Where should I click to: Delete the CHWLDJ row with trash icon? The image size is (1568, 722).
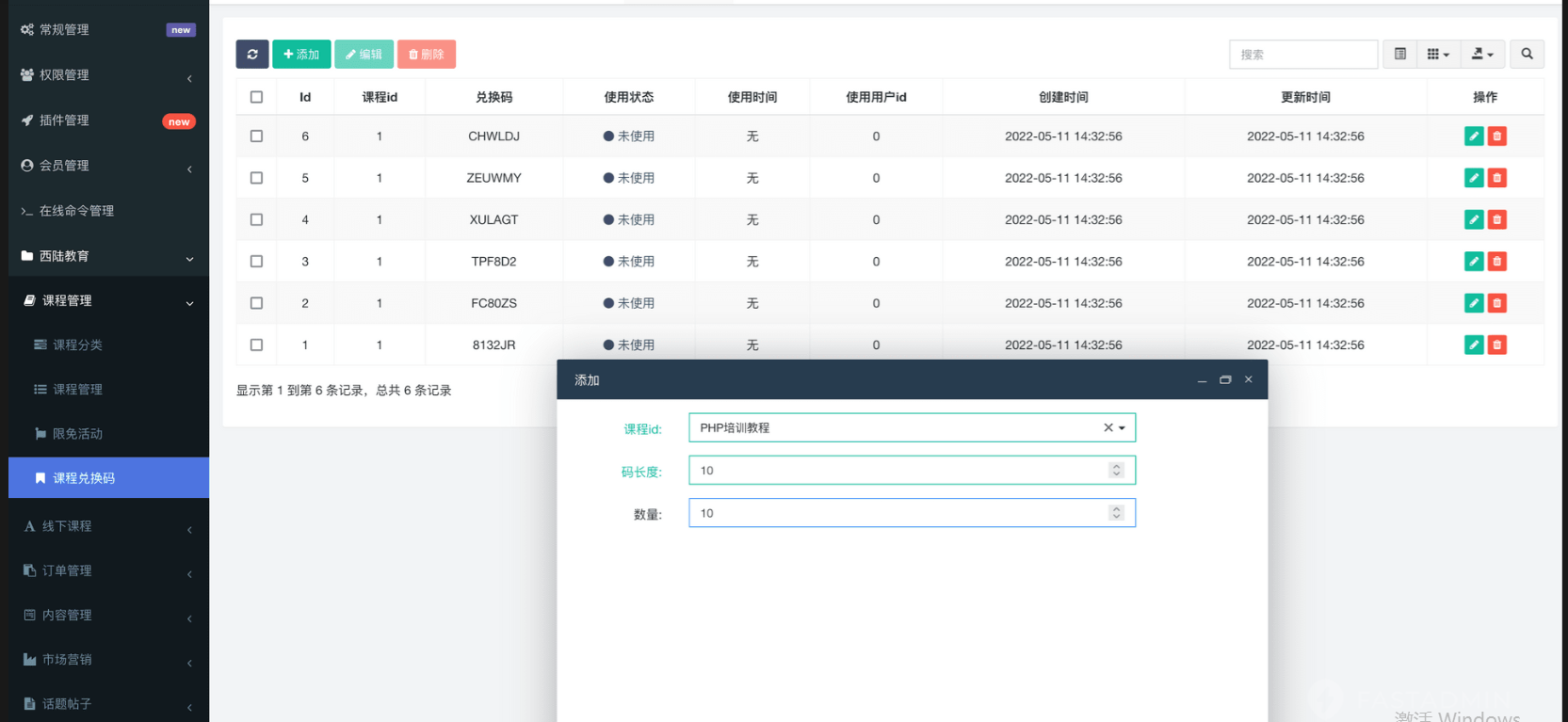[x=1496, y=136]
